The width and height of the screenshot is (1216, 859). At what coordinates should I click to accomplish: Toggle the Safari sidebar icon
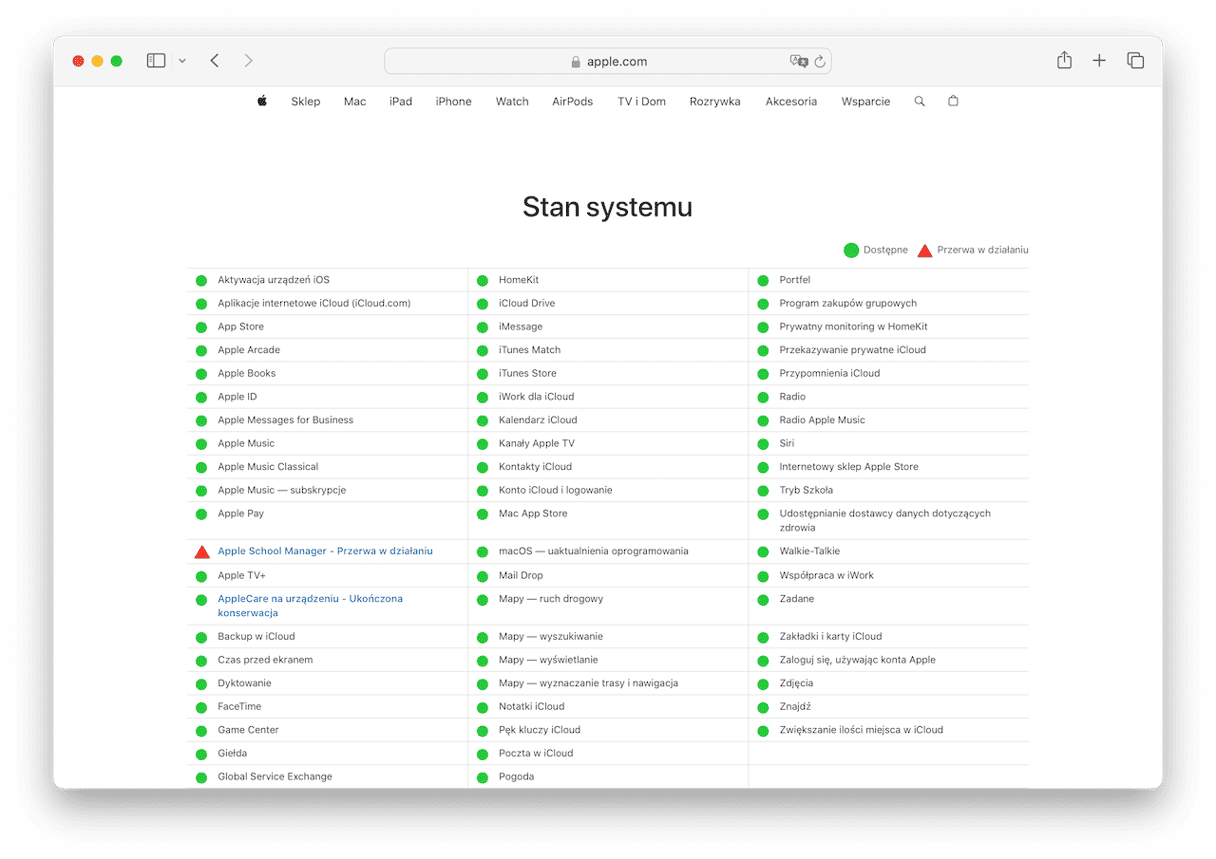point(156,61)
